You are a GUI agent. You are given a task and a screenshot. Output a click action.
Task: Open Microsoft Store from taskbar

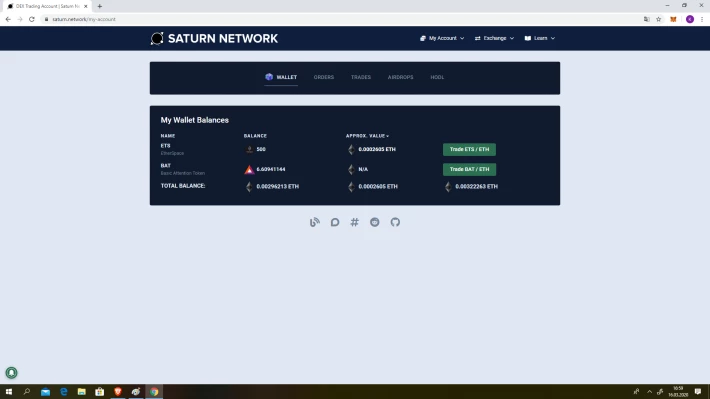(x=100, y=392)
